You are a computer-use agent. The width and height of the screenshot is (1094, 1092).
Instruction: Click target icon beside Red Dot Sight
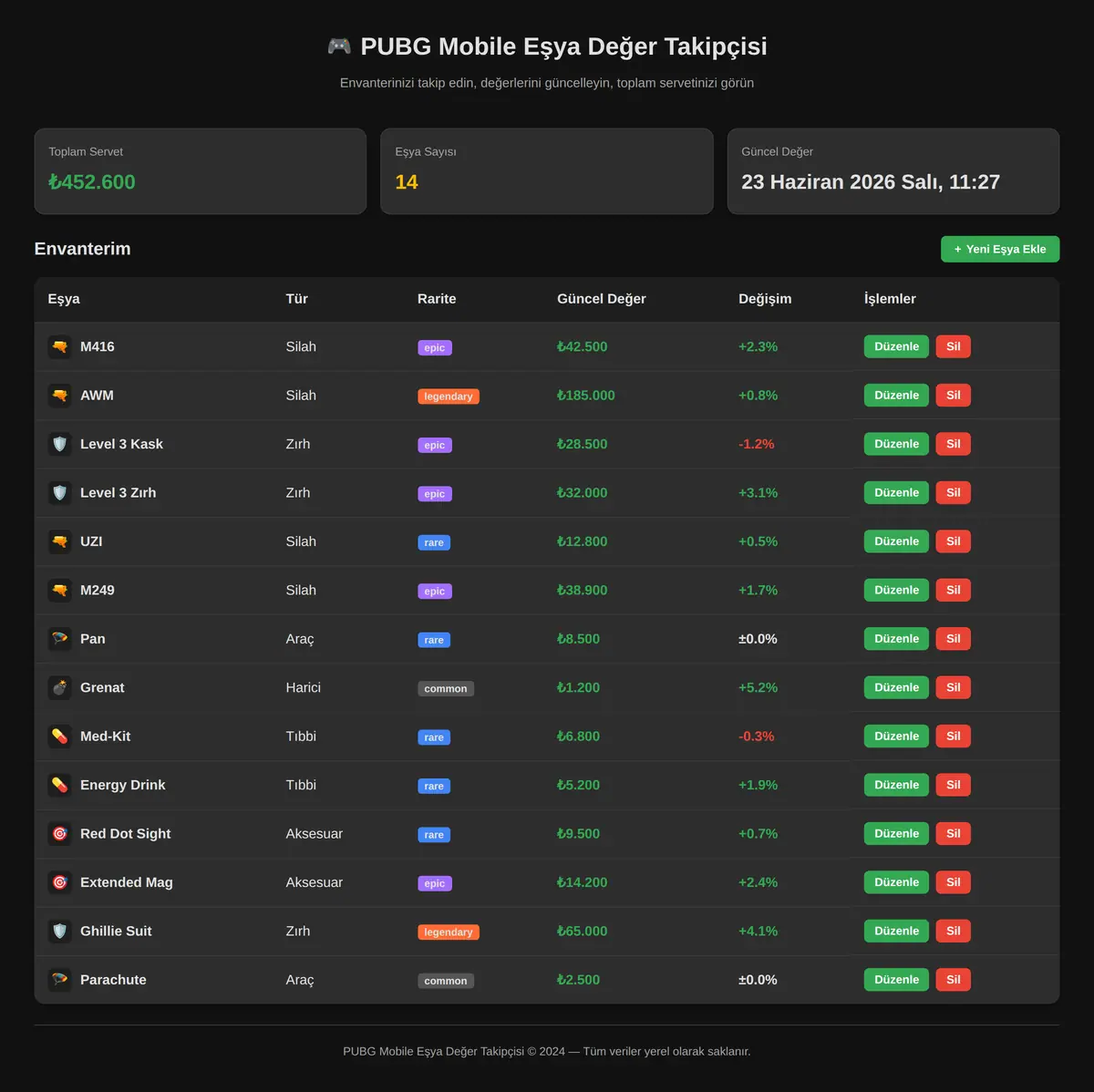(59, 833)
